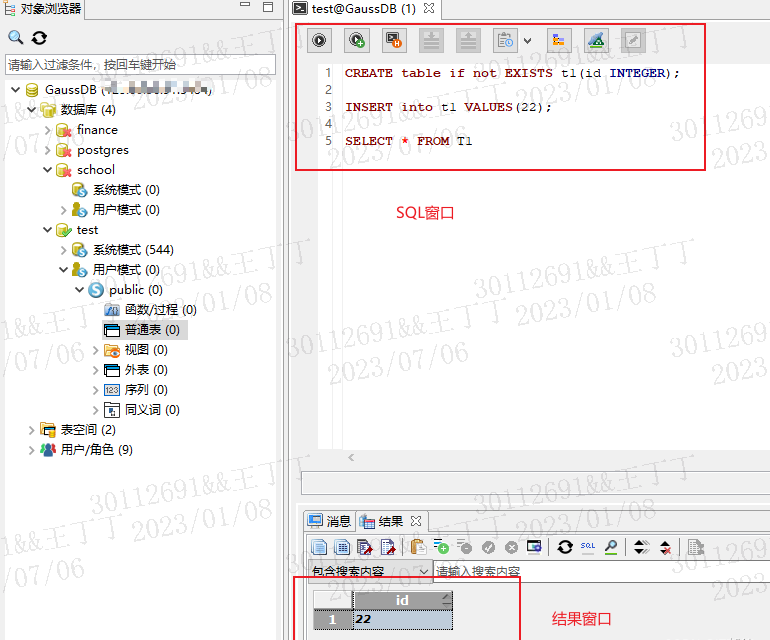Click second copy-grid icon in result toolbar
The image size is (770, 640).
coord(342,547)
